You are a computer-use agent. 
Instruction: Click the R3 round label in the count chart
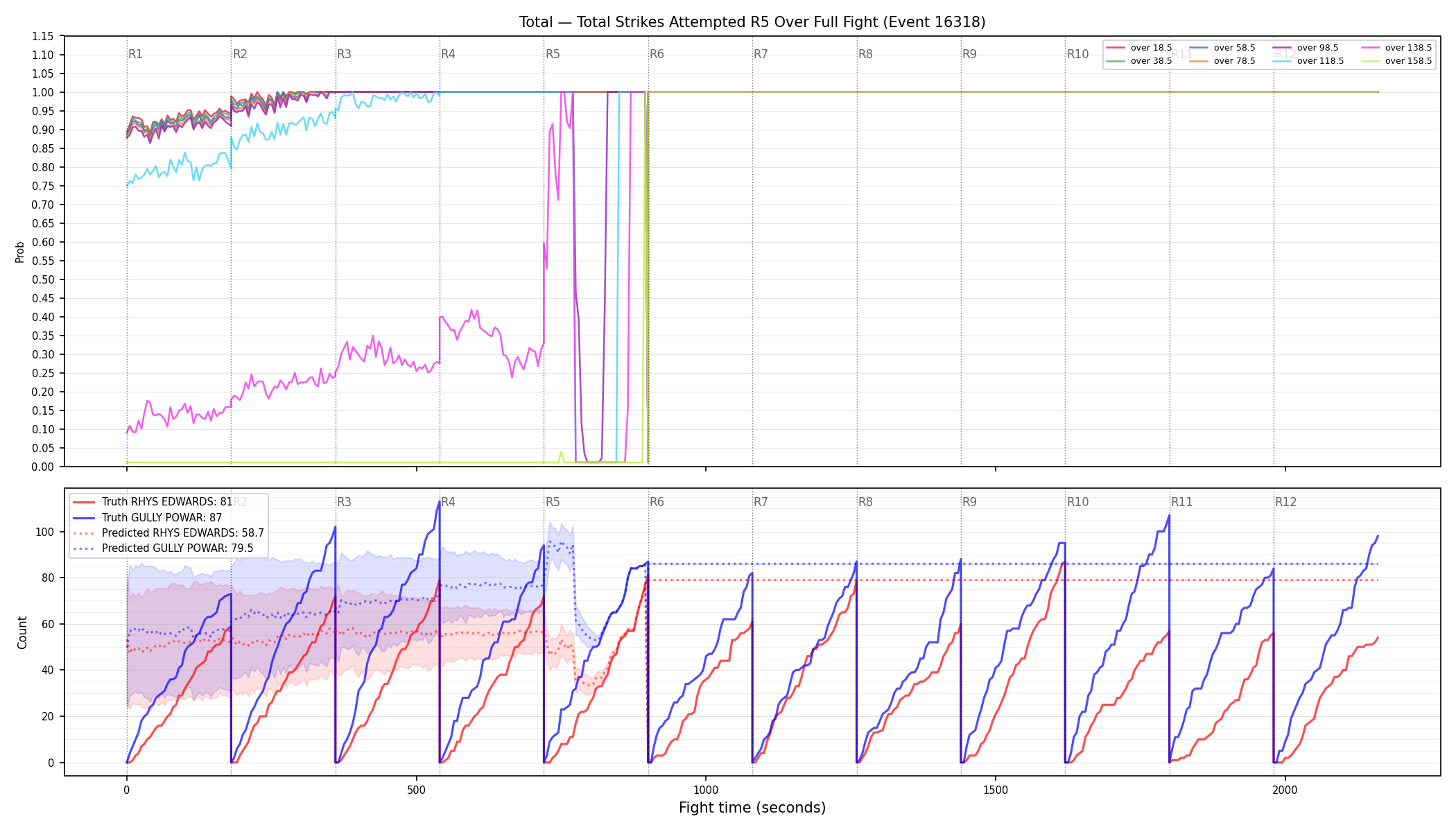(344, 502)
